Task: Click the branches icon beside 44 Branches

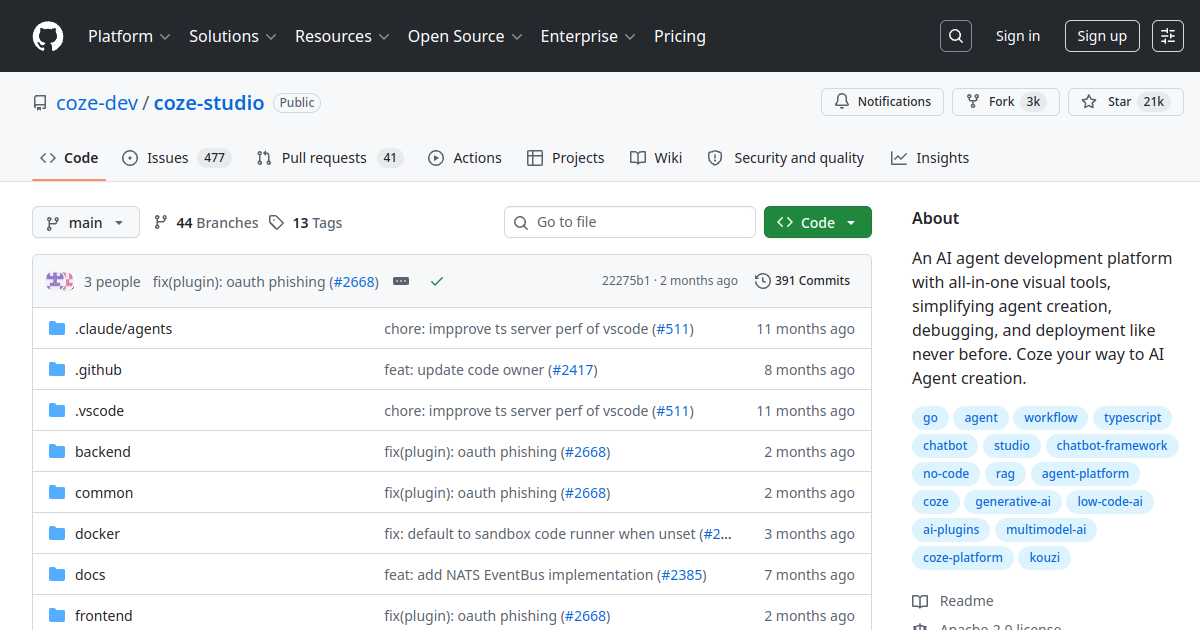Action: point(160,223)
